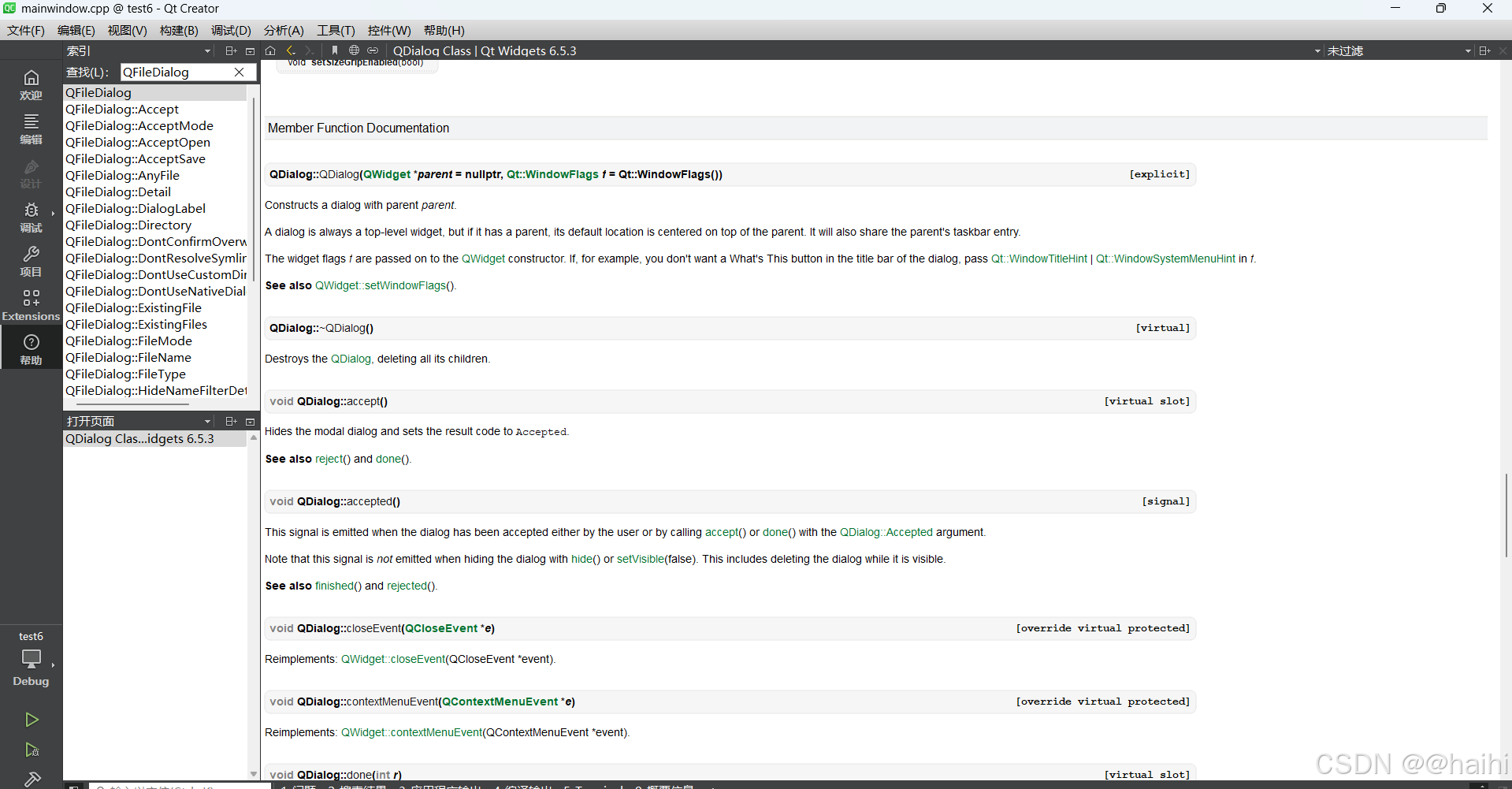The width and height of the screenshot is (1512, 789).
Task: Follow the QDialog::Accepted link
Action: click(886, 532)
